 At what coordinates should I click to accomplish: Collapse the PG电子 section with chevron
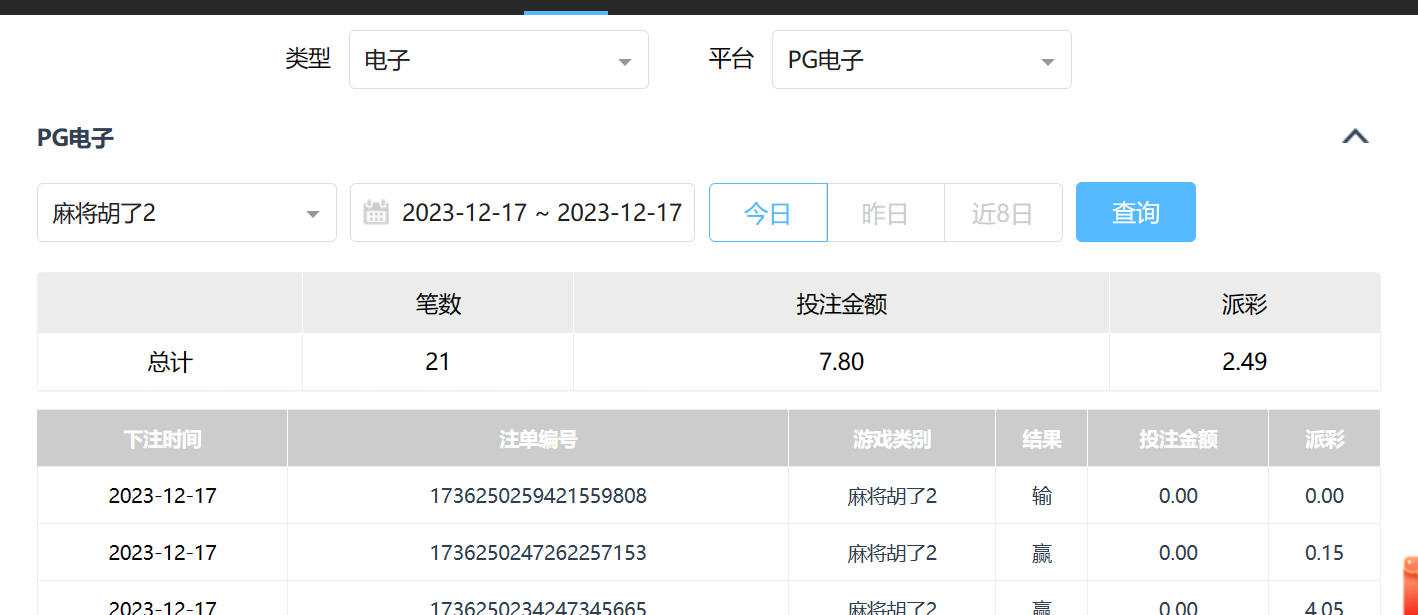point(1354,137)
